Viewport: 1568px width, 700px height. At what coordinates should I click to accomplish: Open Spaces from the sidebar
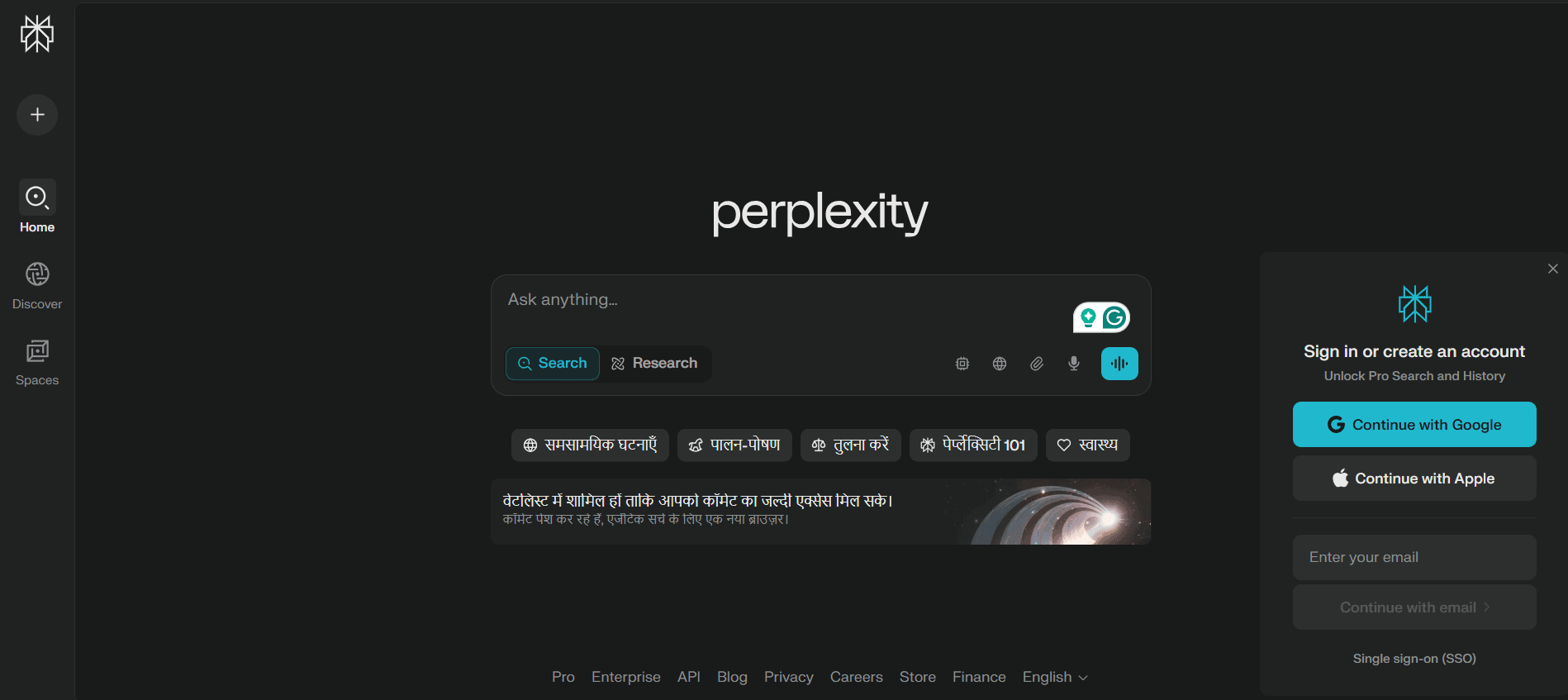coord(37,363)
